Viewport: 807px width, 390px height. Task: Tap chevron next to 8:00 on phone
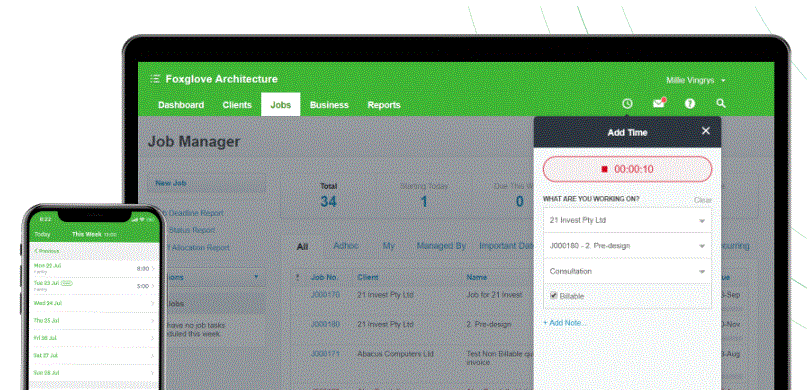(x=153, y=269)
